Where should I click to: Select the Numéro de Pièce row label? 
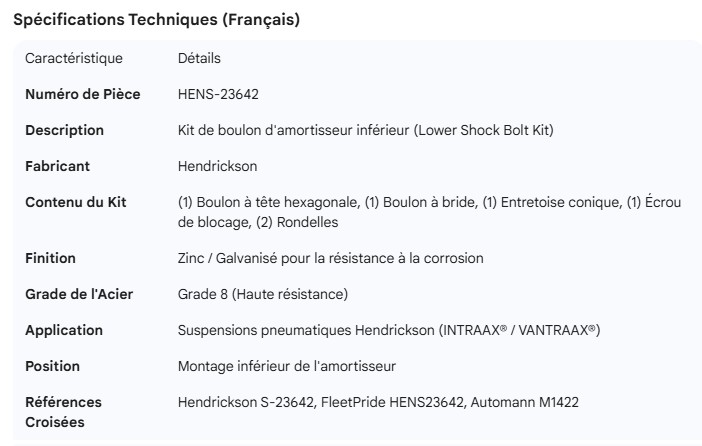pos(82,94)
